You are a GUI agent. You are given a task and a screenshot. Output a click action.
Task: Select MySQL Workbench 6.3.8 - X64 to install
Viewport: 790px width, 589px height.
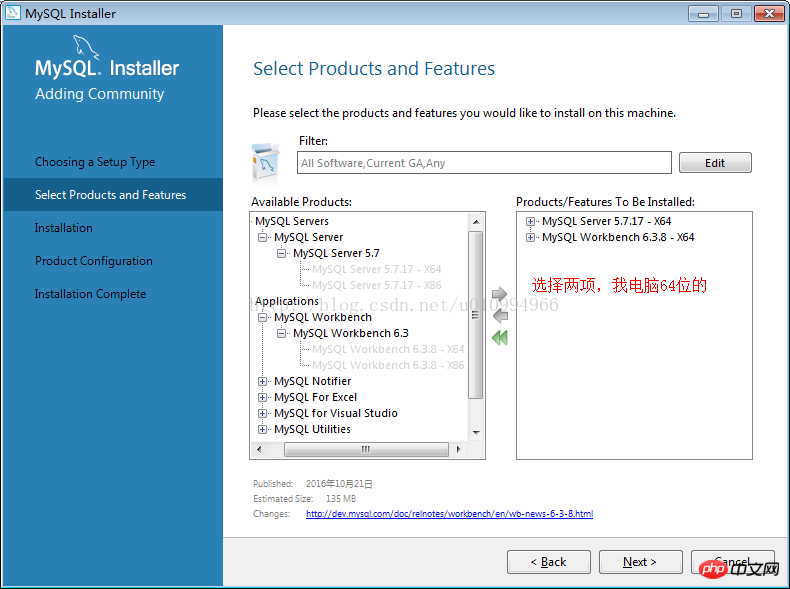(x=618, y=237)
